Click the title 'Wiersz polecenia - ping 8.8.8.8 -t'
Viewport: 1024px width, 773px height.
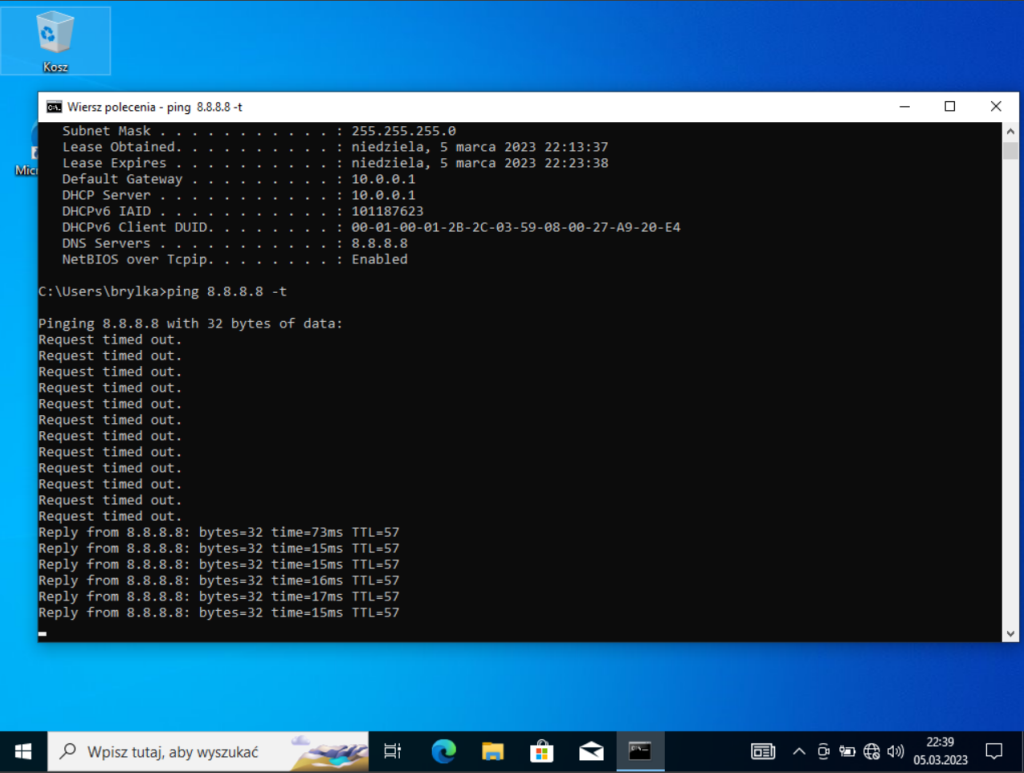tap(155, 107)
